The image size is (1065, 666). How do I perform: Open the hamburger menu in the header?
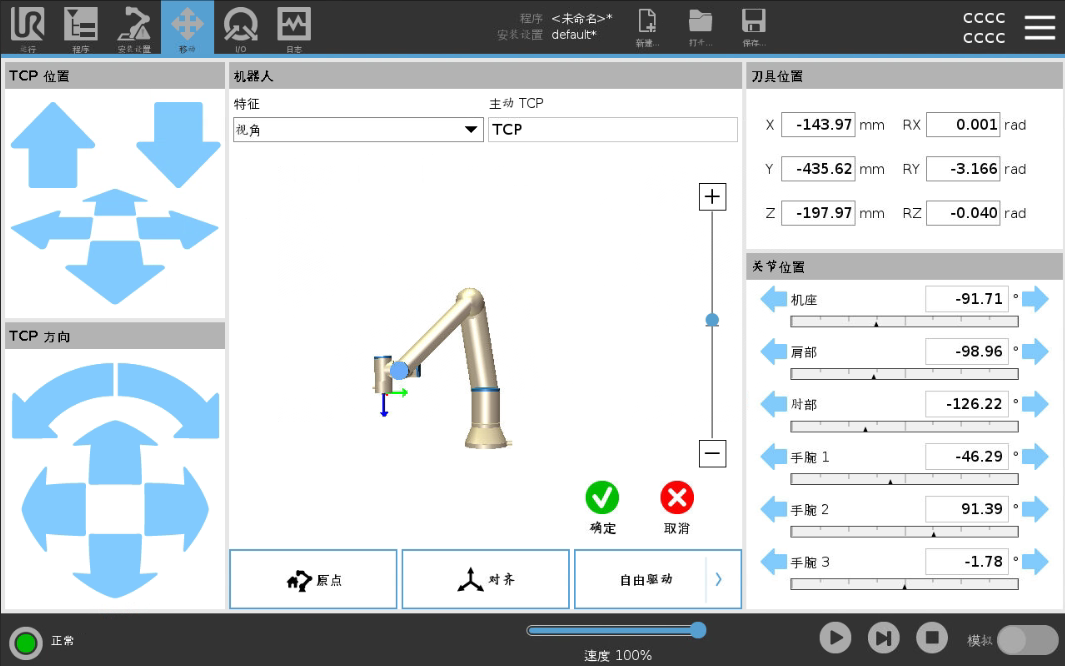pos(1039,27)
